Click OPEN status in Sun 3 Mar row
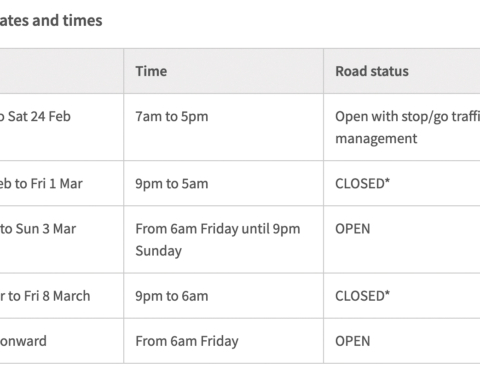Screen dimensions: 480x384 (x=353, y=229)
